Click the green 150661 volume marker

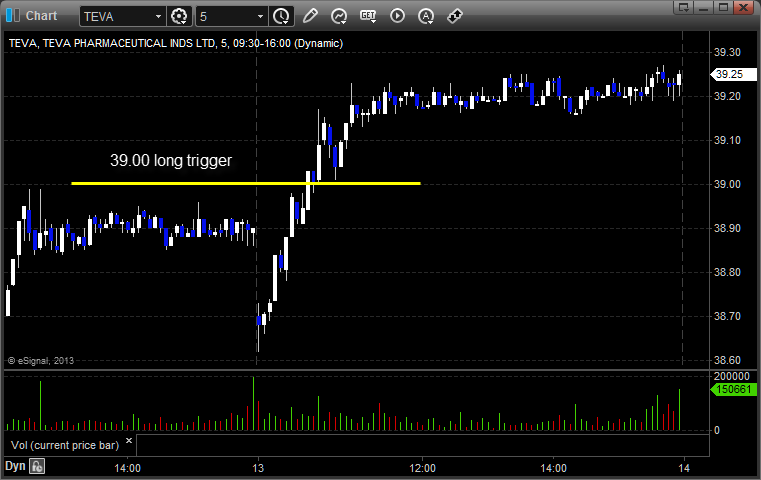coord(733,389)
